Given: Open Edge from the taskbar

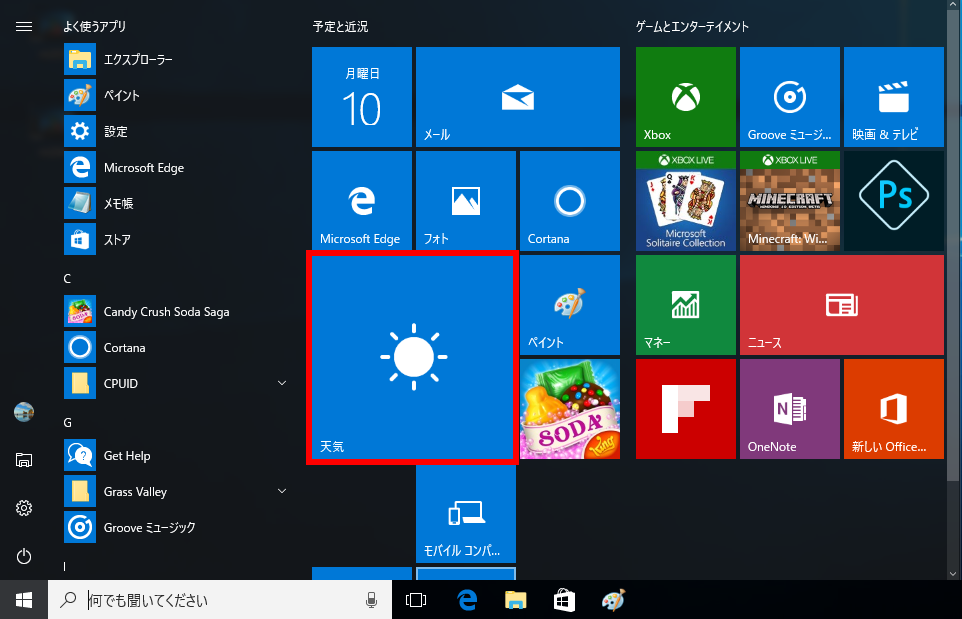Looking at the screenshot, I should click(467, 600).
